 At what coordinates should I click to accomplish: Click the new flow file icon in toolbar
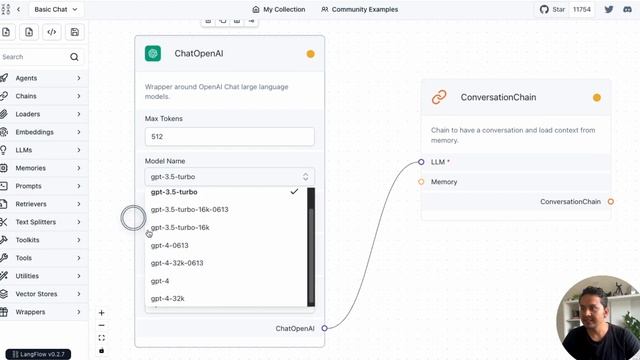click(6, 32)
